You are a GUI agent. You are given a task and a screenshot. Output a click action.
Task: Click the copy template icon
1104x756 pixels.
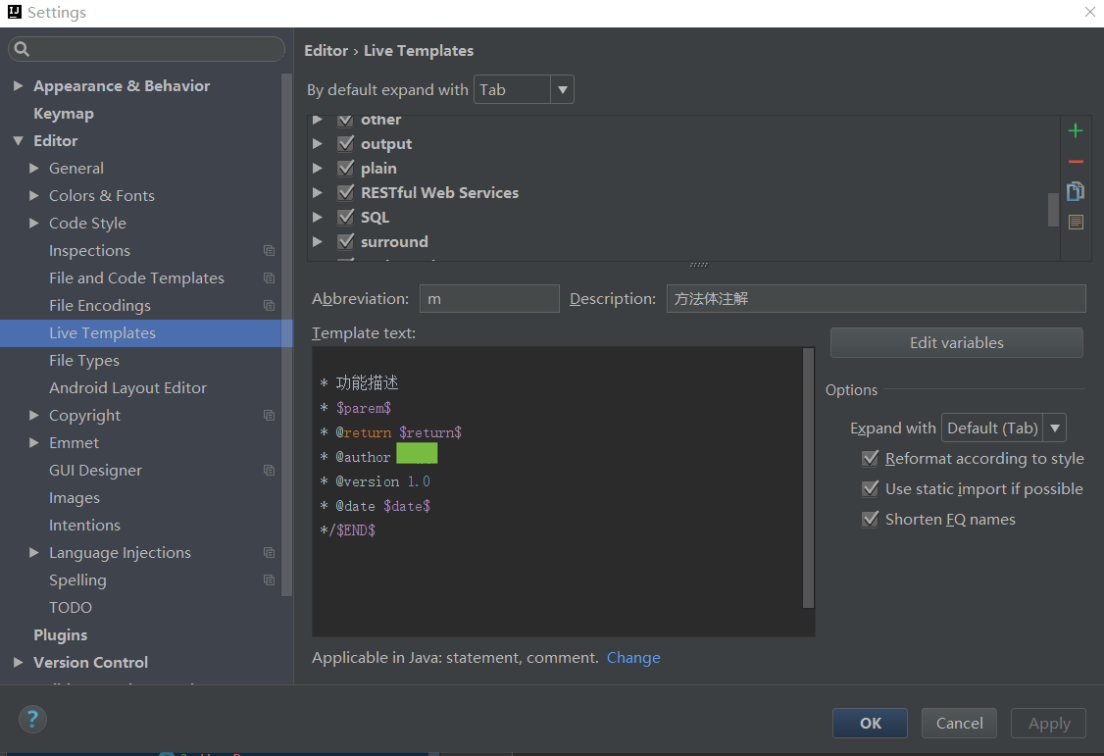[1075, 192]
